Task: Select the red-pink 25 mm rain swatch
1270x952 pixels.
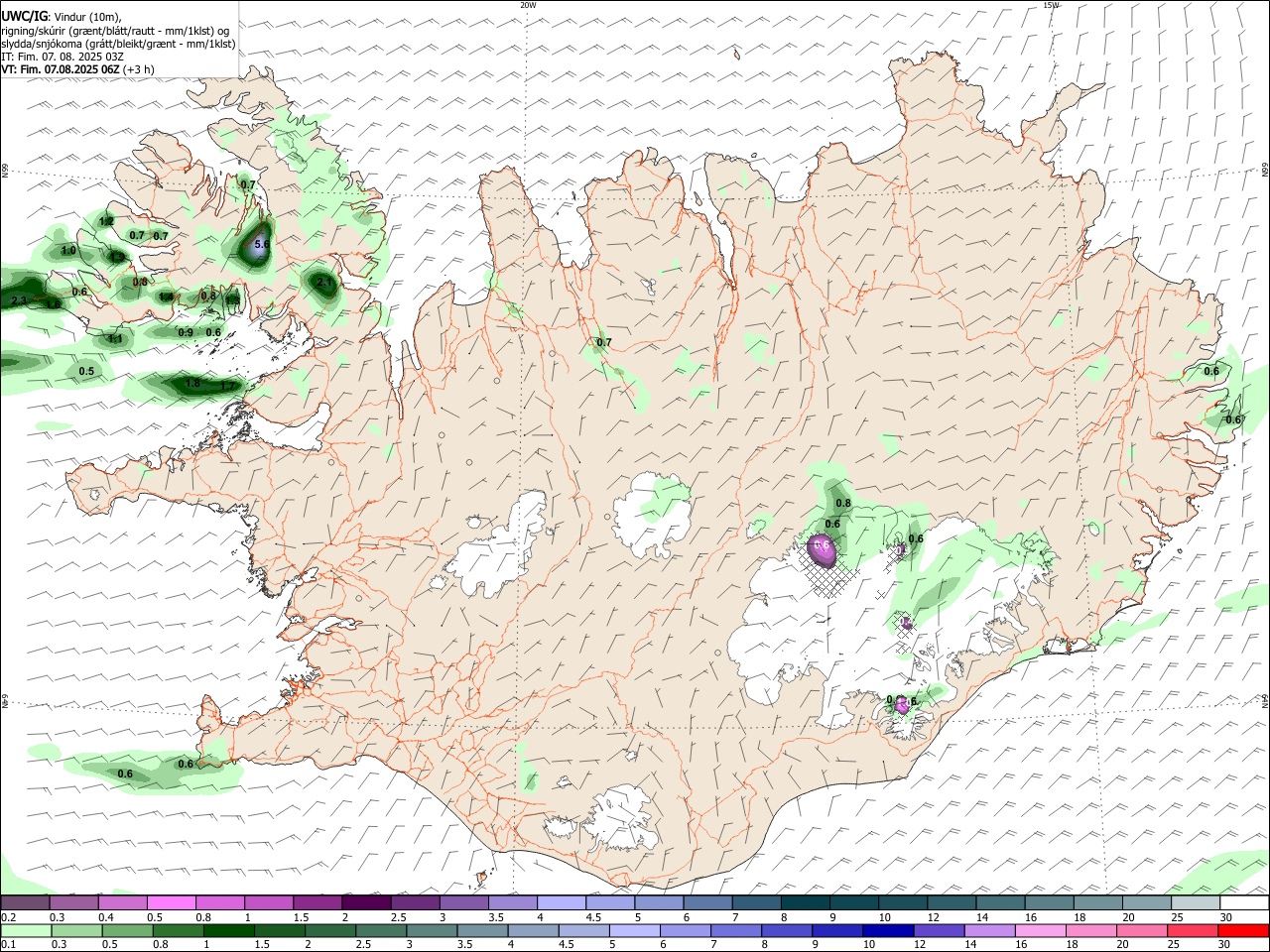Action: (1194, 930)
